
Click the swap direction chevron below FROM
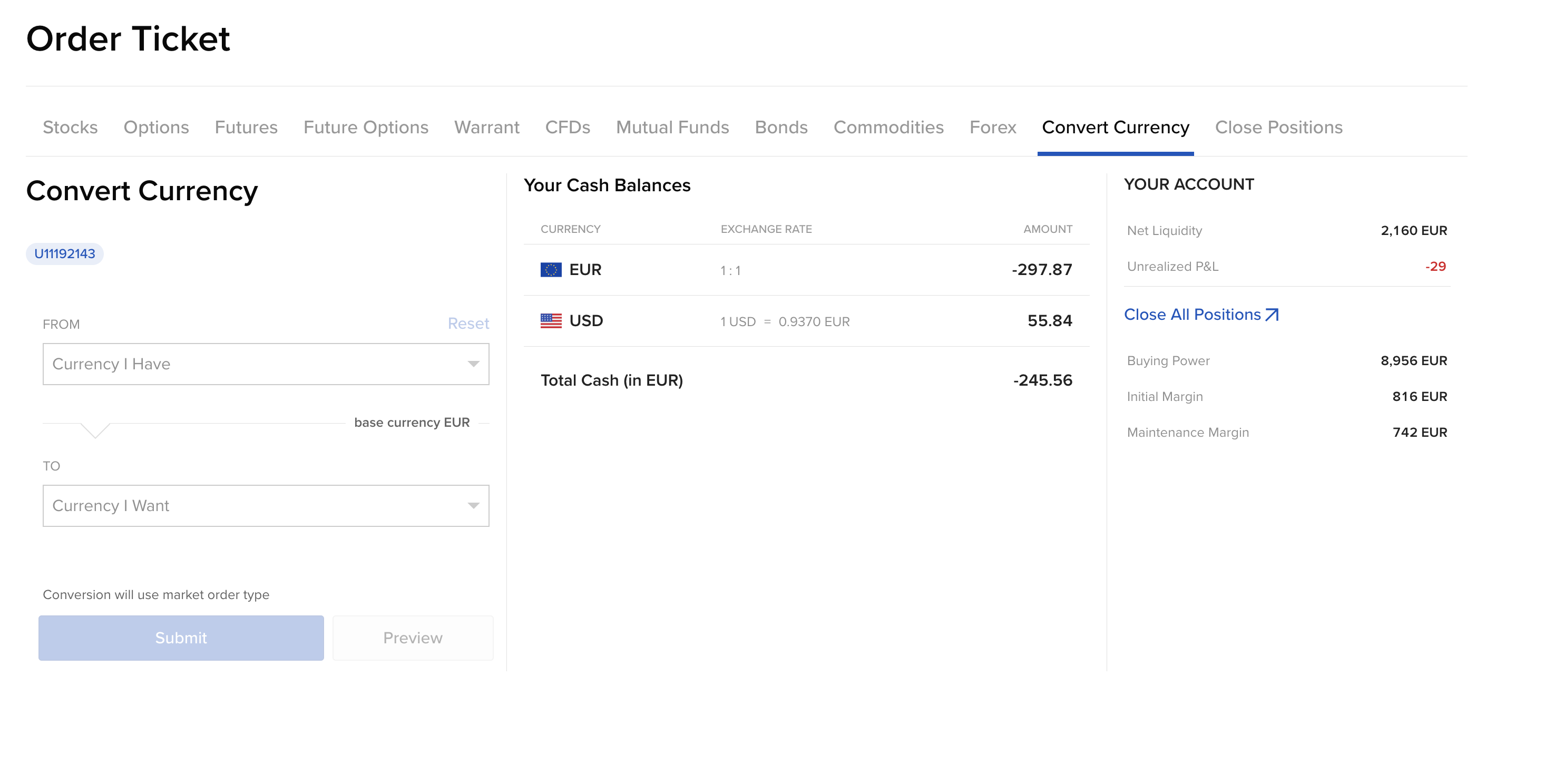(x=95, y=430)
